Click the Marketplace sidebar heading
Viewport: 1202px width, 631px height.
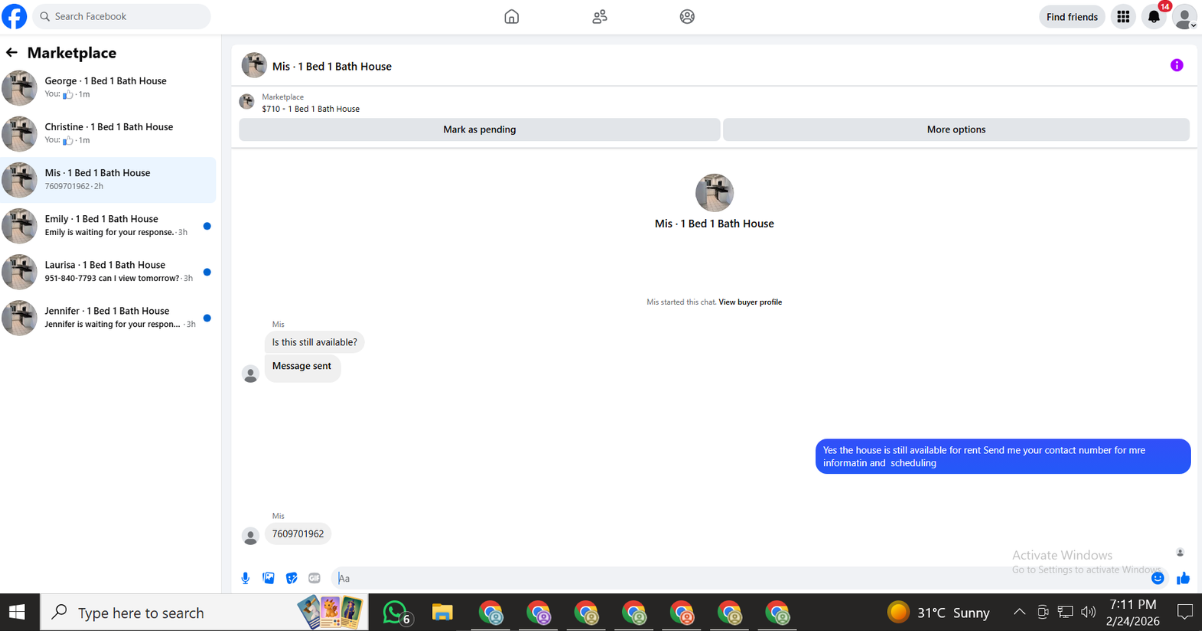coord(72,53)
